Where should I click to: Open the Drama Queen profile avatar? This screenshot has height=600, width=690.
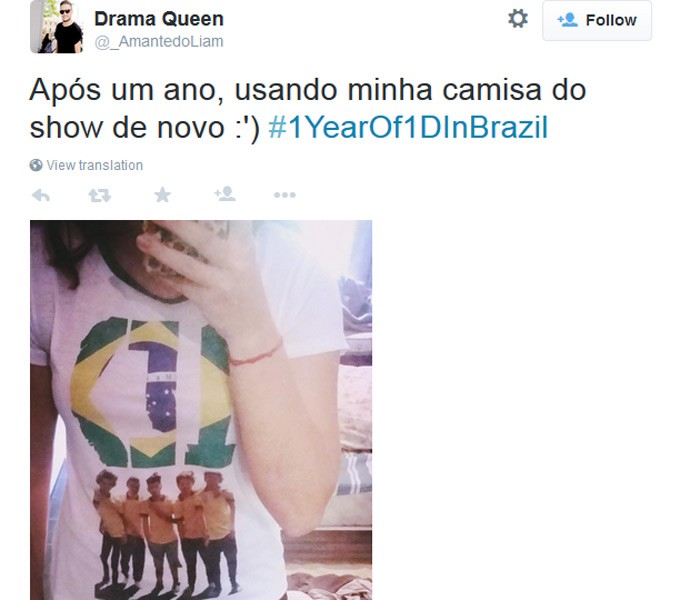[56, 26]
